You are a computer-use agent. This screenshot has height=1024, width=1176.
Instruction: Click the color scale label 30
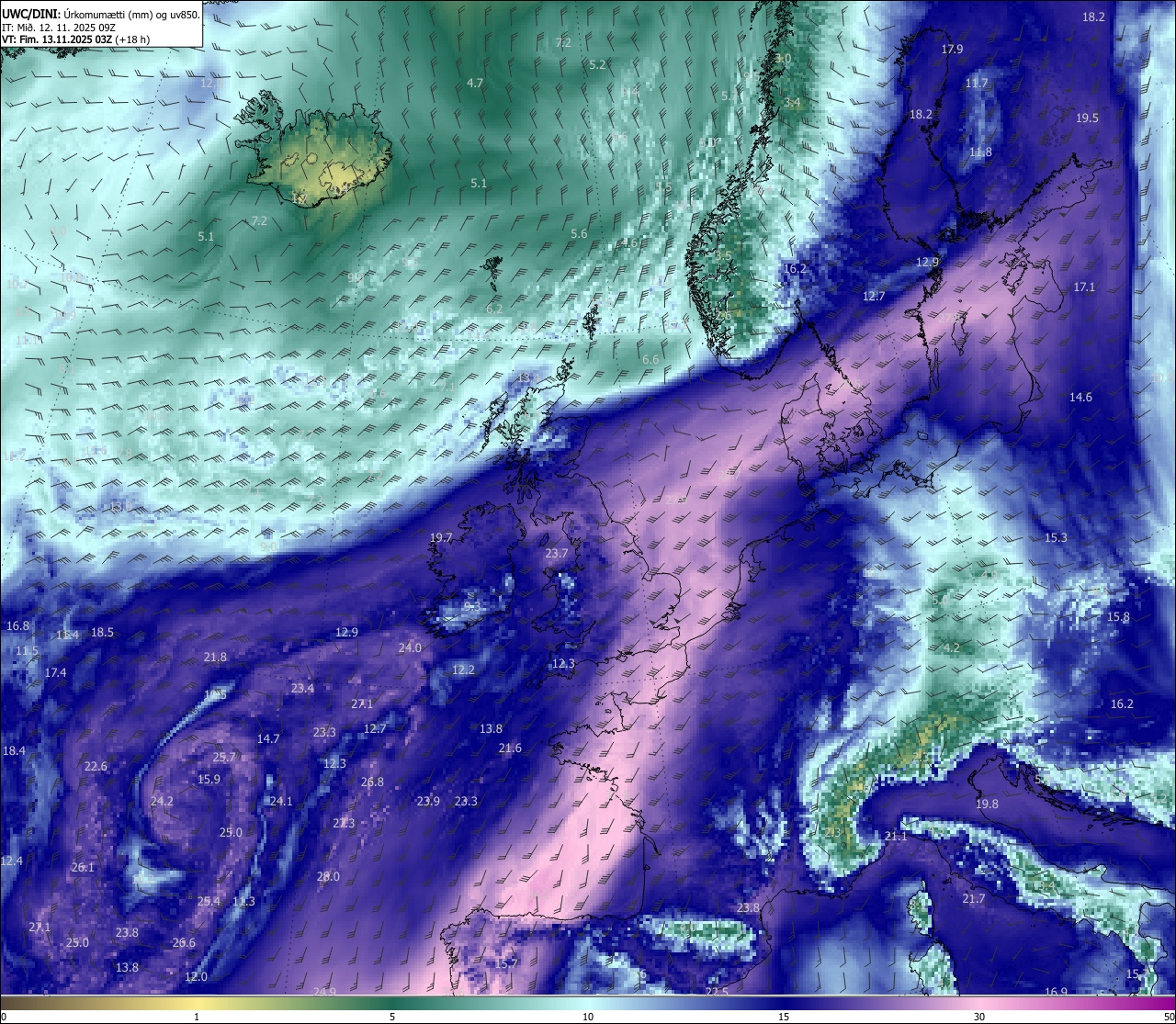coord(979,1017)
